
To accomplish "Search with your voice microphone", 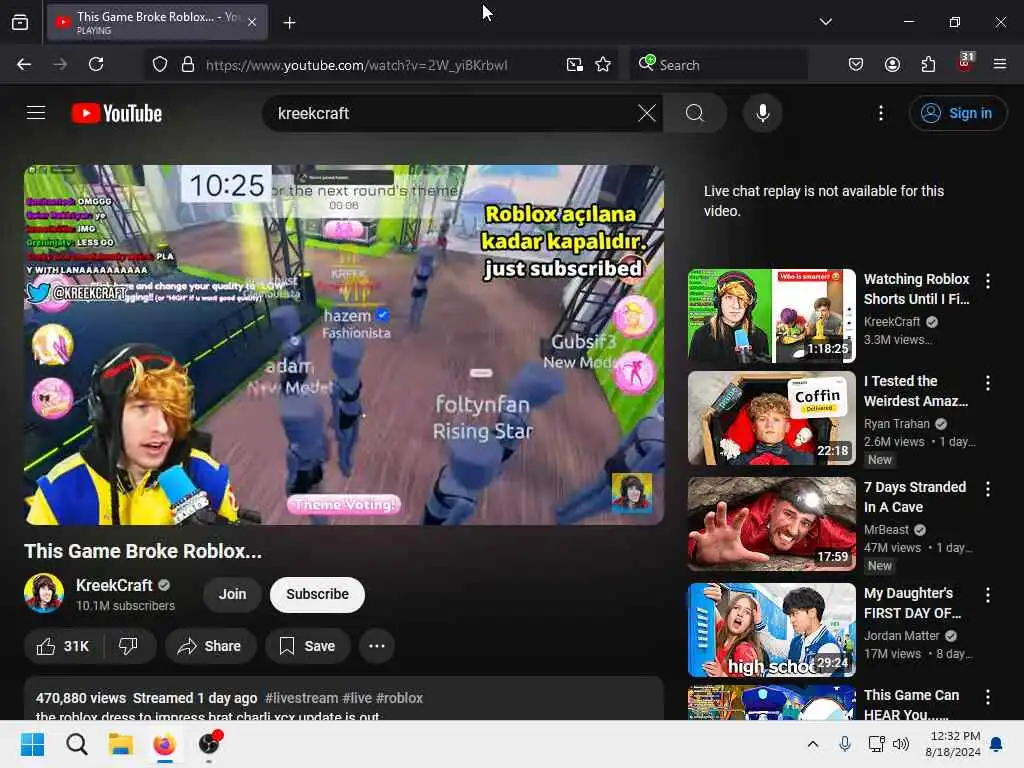I will coord(762,113).
